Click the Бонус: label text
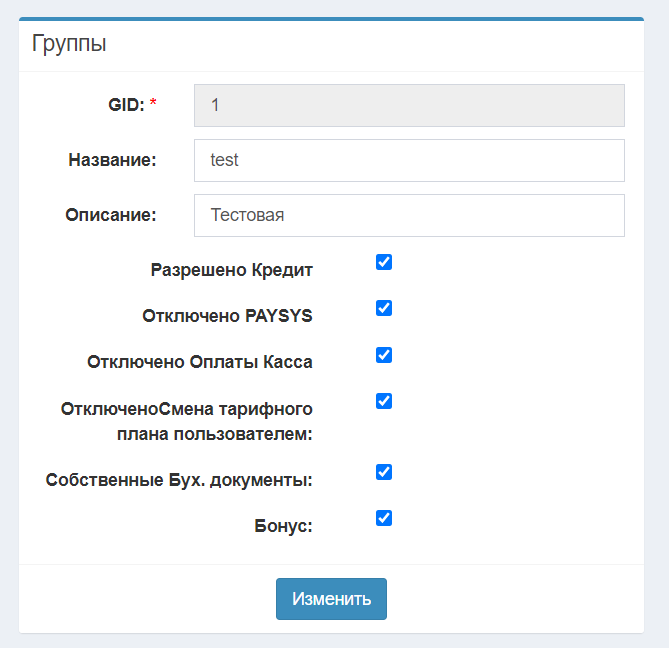The width and height of the screenshot is (669, 648). click(x=284, y=526)
